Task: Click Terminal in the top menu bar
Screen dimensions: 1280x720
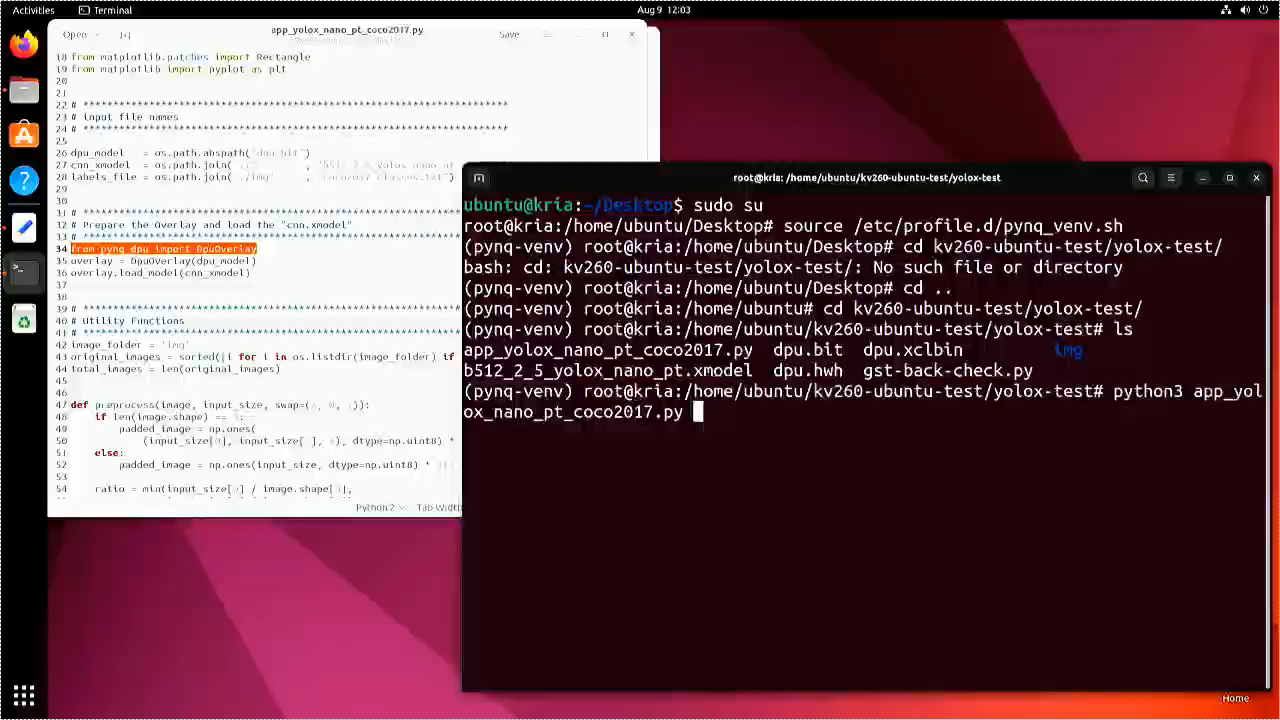Action: pyautogui.click(x=105, y=10)
